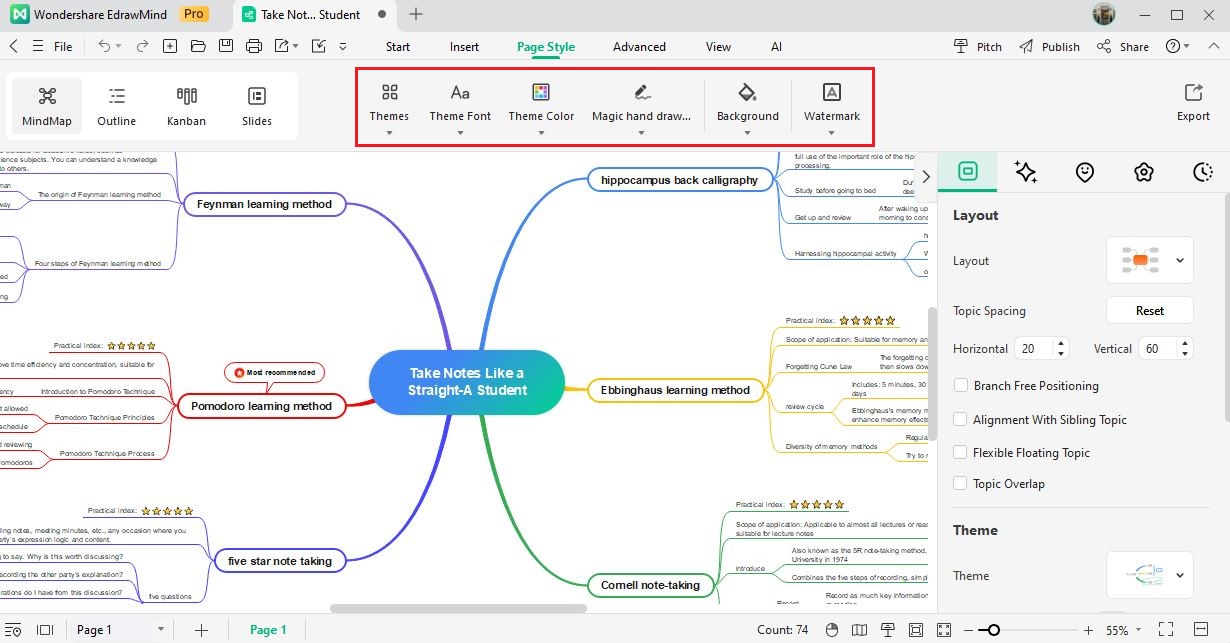This screenshot has height=643, width=1230.
Task: Switch to Kanban view mode
Action: pyautogui.click(x=186, y=106)
